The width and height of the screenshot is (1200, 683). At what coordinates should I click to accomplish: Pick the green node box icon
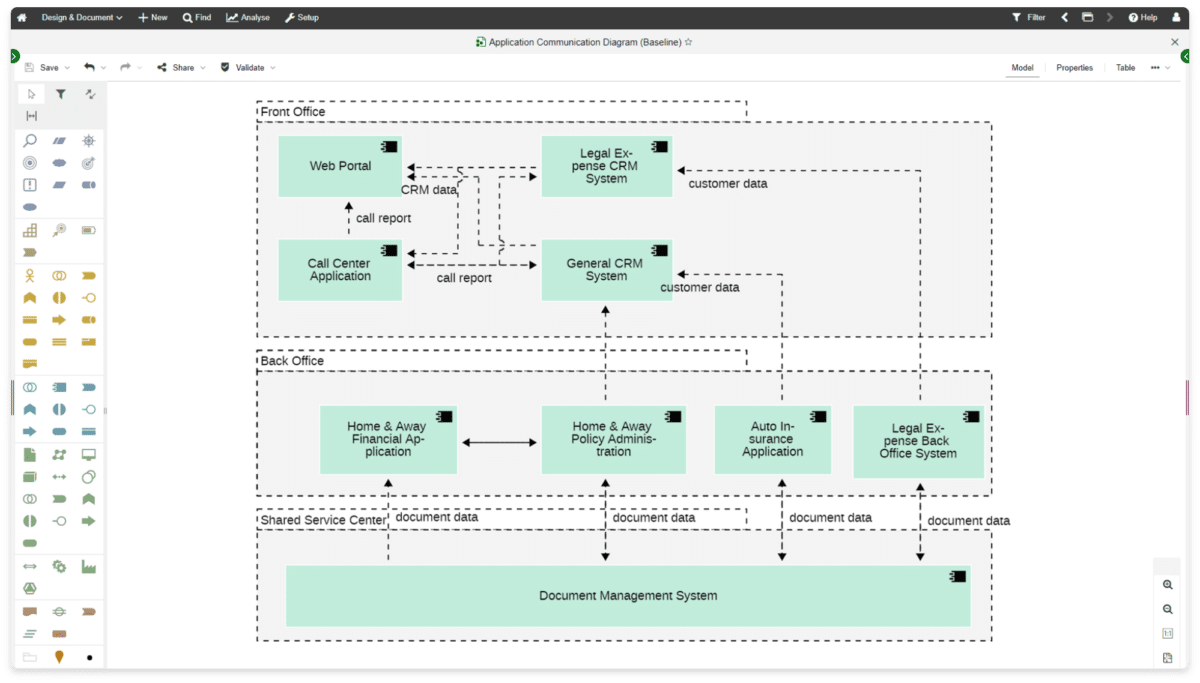pos(30,476)
